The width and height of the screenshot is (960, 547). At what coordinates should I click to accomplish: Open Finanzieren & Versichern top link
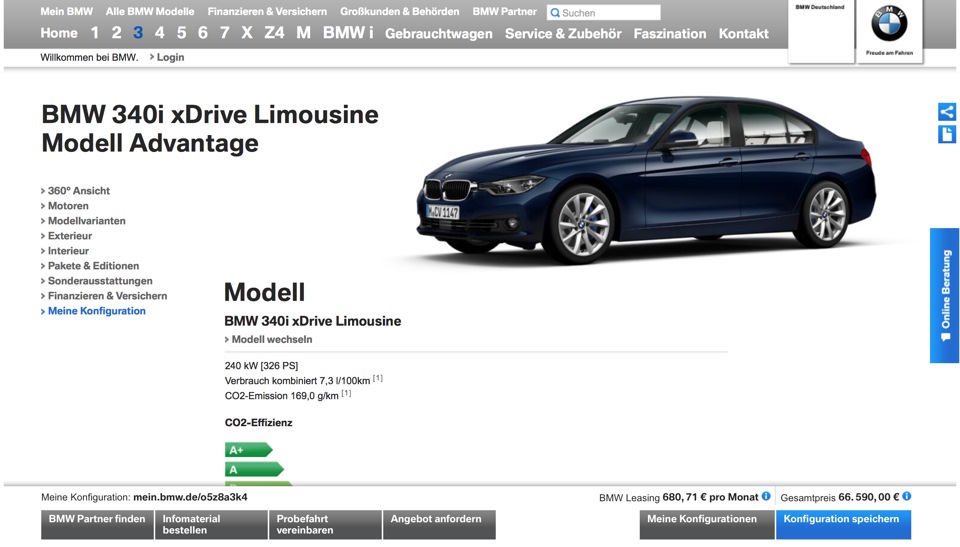click(267, 12)
